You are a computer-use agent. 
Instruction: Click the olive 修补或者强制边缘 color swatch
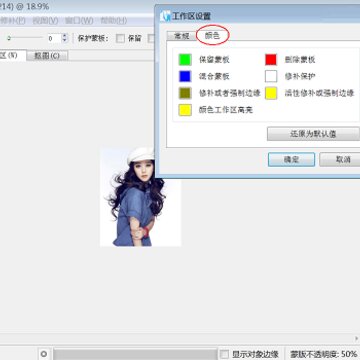click(185, 93)
